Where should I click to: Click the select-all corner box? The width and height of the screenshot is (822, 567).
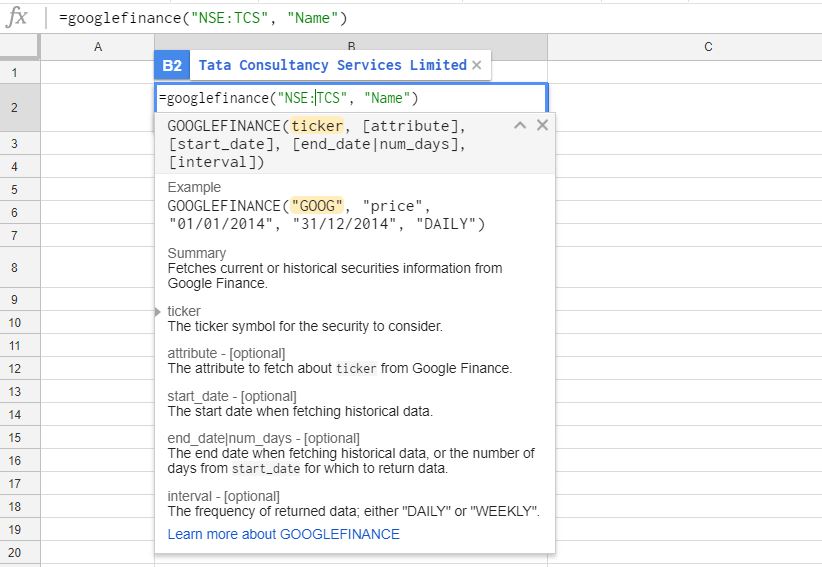pyautogui.click(x=19, y=47)
